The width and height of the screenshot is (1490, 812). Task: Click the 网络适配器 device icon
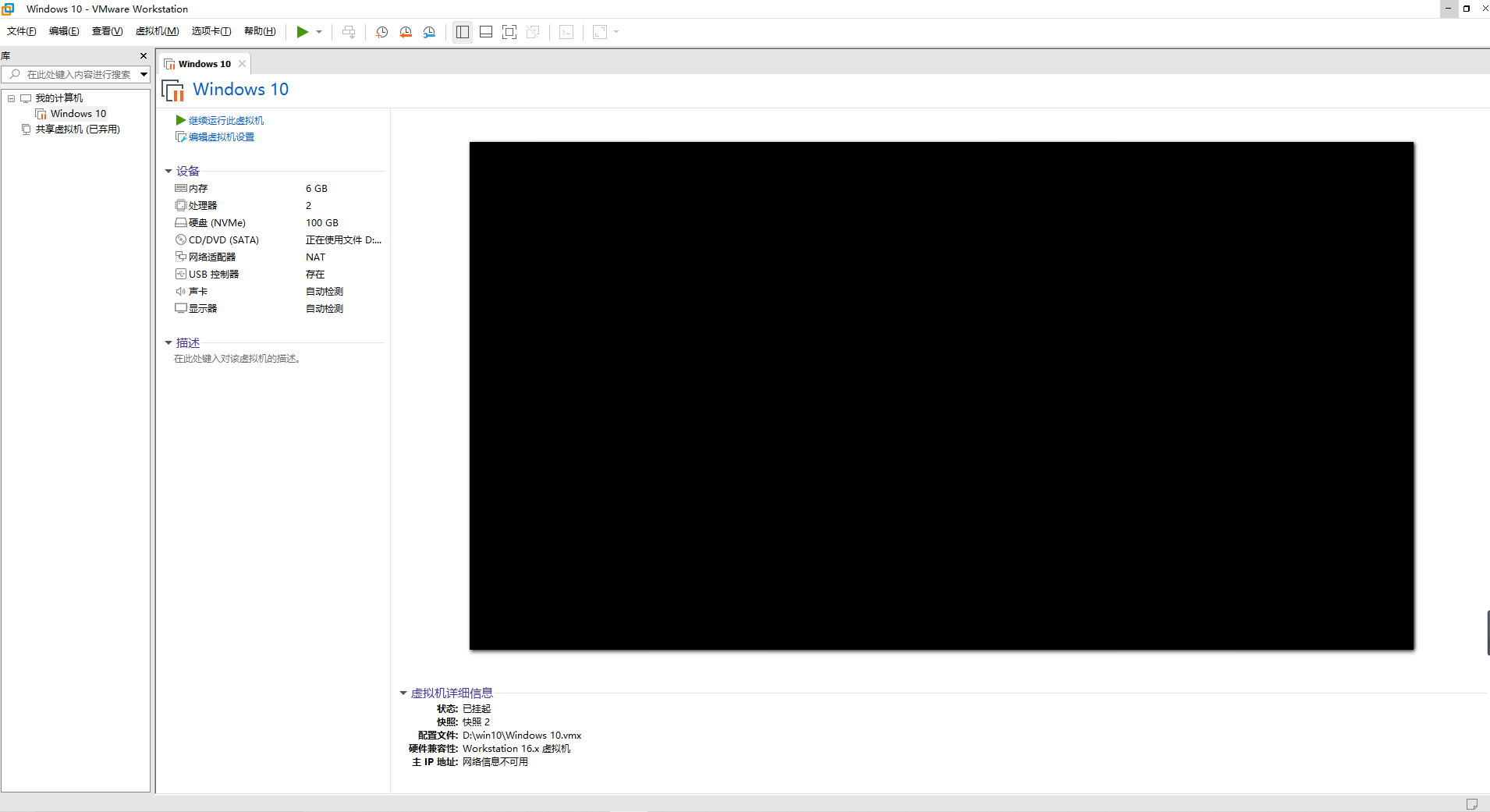pos(181,257)
